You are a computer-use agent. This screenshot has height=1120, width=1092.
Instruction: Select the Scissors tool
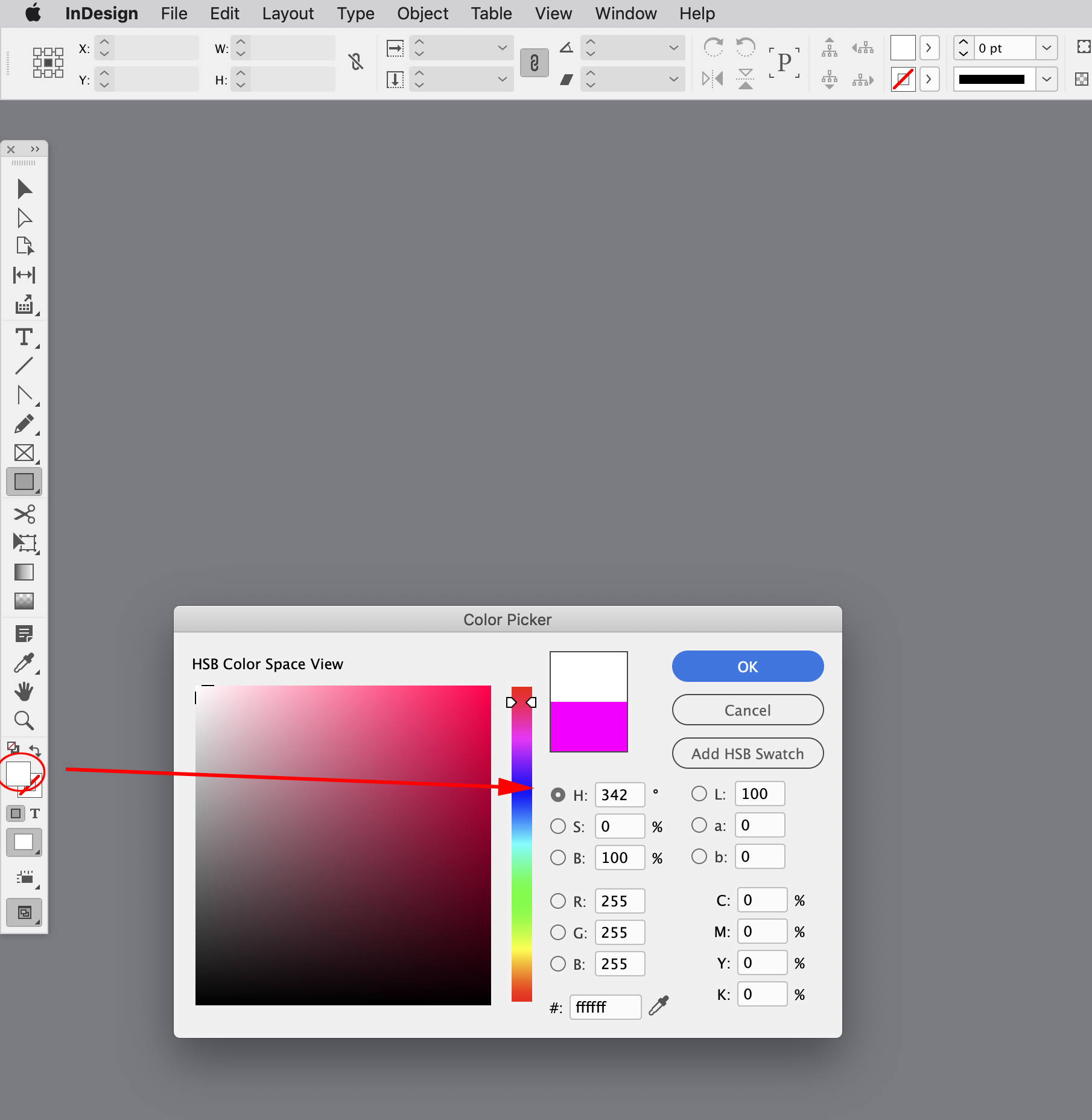tap(24, 514)
